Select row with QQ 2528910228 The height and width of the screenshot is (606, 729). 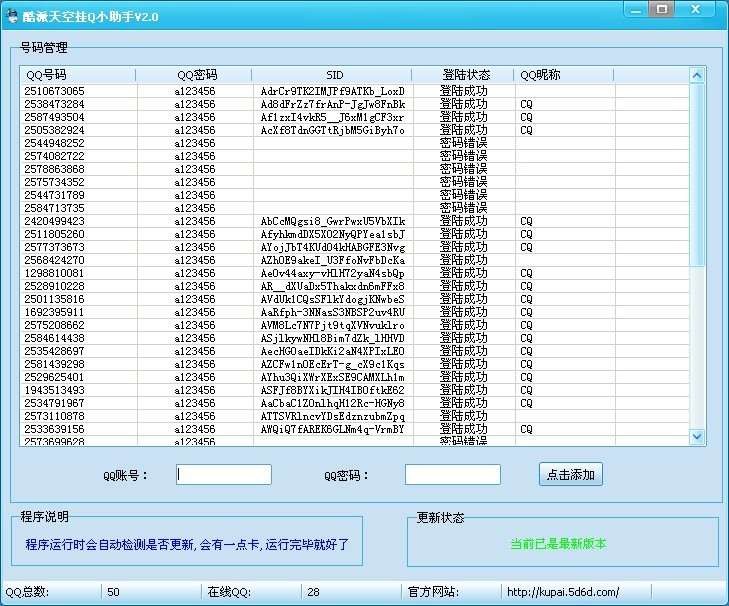[355, 286]
